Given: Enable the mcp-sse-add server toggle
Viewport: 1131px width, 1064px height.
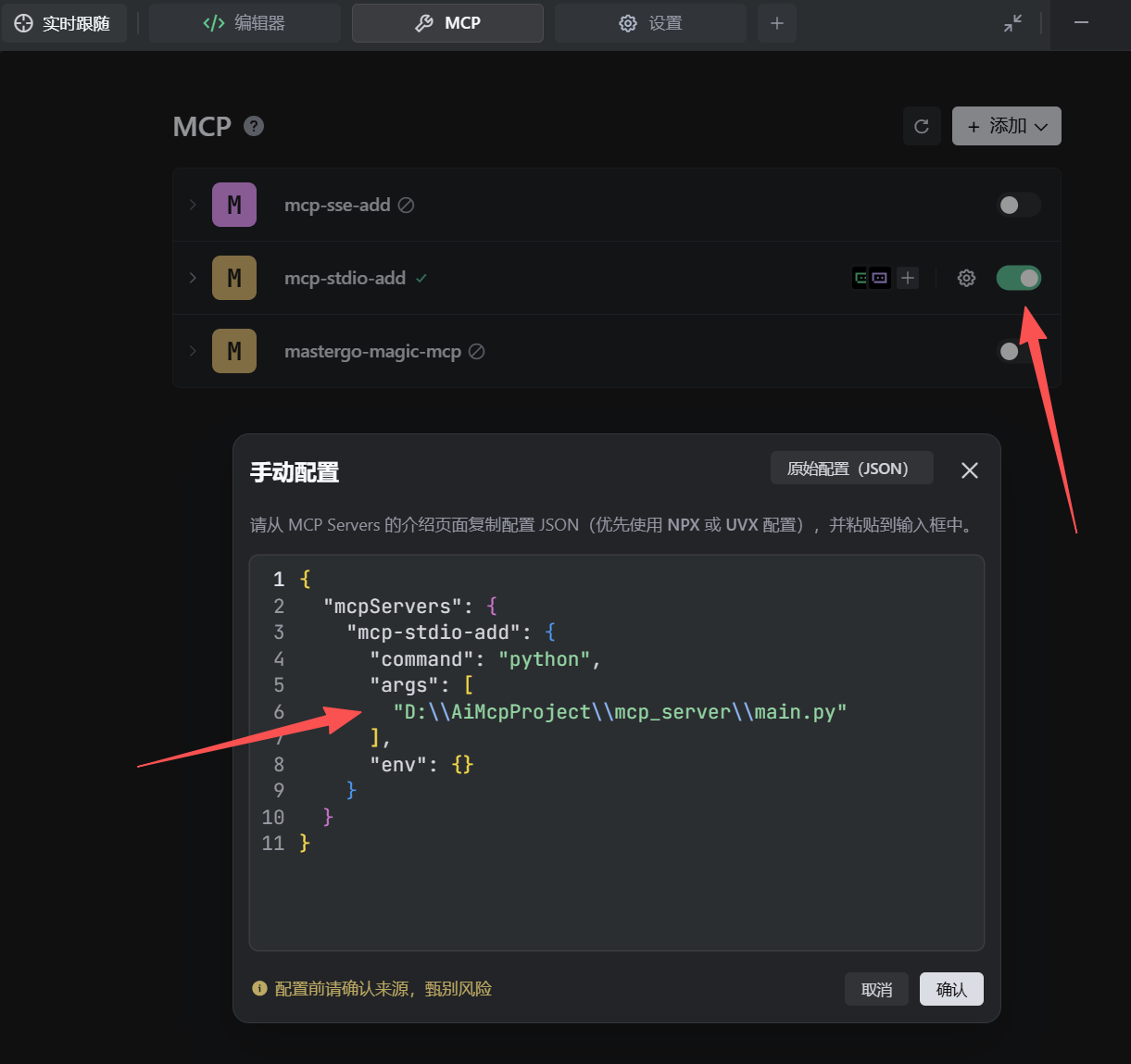Looking at the screenshot, I should point(1019,205).
